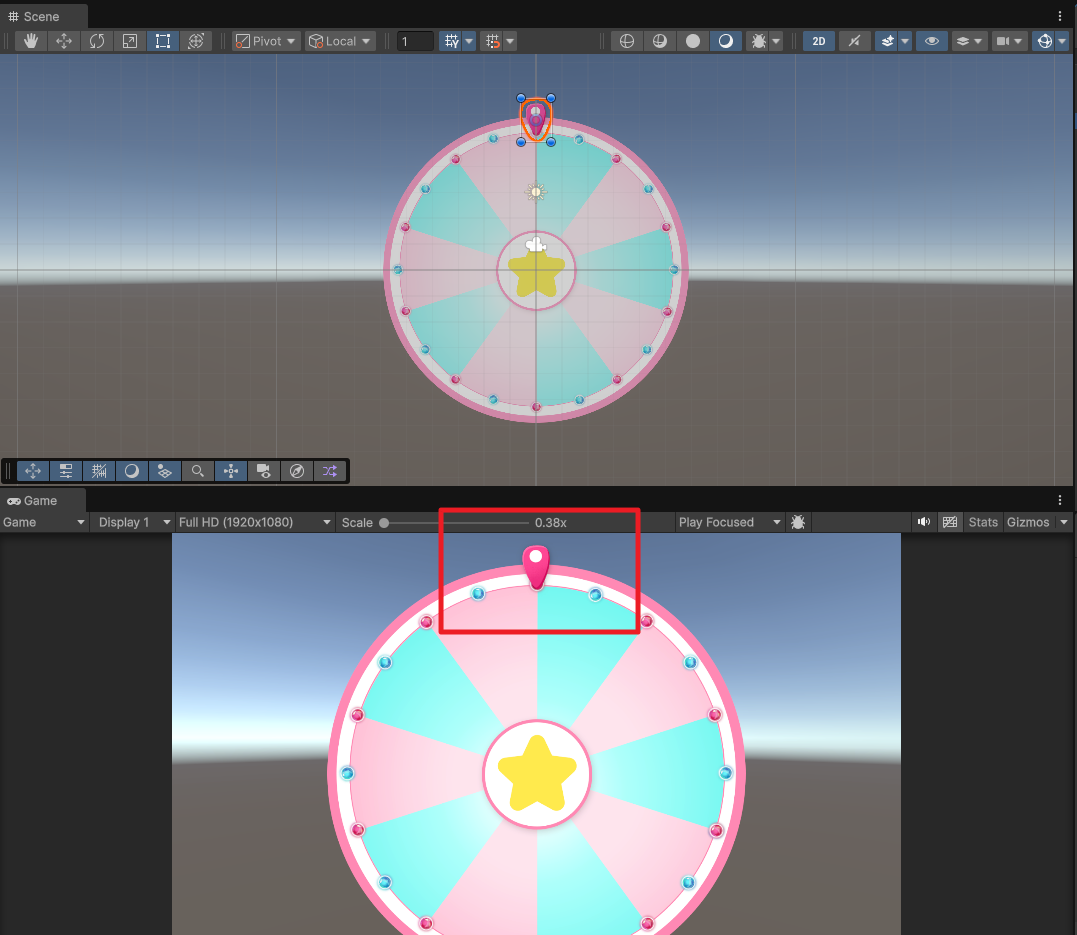The height and width of the screenshot is (935, 1077).
Task: Select shaded draw mode crescent icon
Action: coord(725,41)
